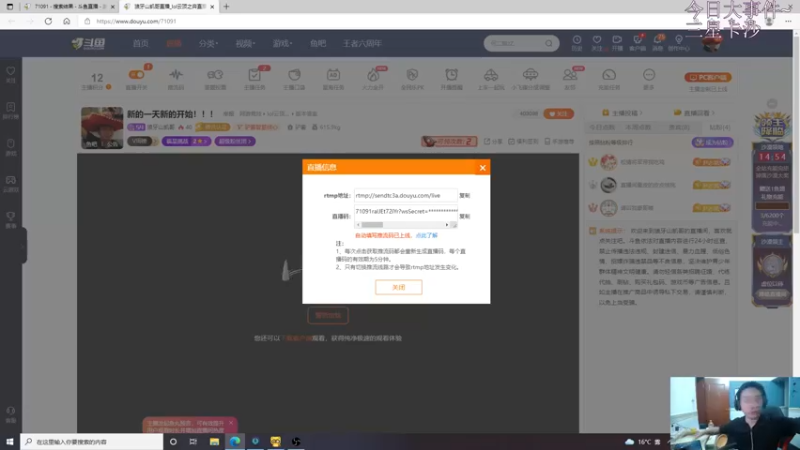Screen dimensions: 800x450
Task: Open the 充能任务 gauge icon
Action: pyautogui.click(x=609, y=75)
